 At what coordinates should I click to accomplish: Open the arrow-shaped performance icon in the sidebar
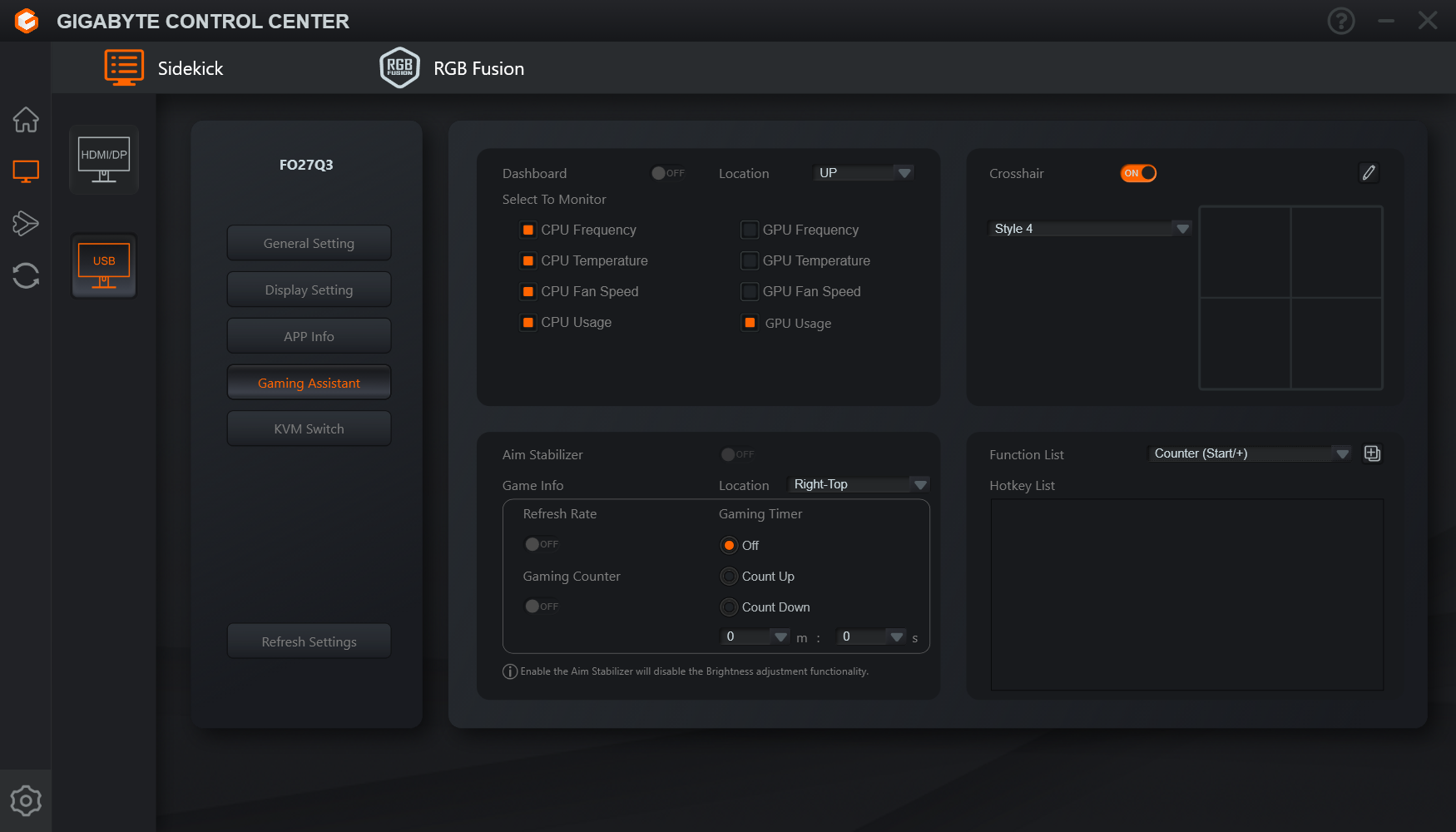coord(26,223)
